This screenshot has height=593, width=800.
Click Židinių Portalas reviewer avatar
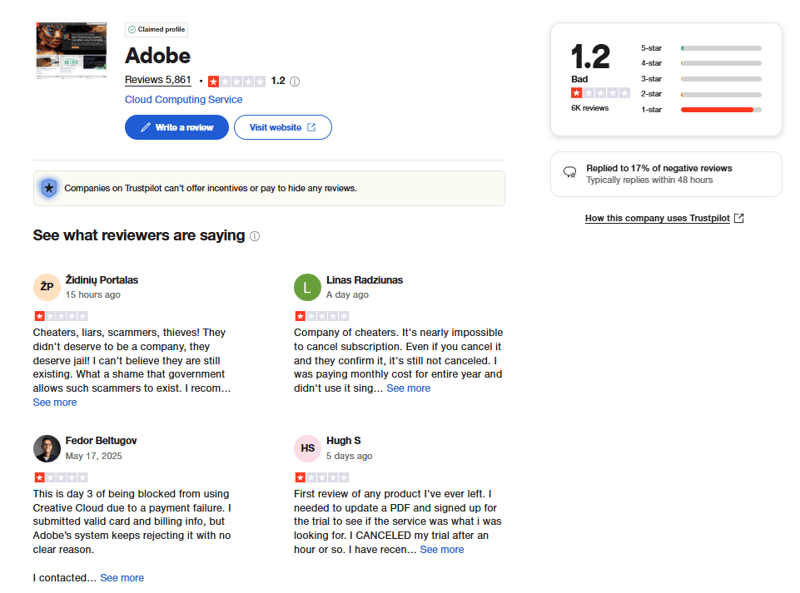click(46, 287)
